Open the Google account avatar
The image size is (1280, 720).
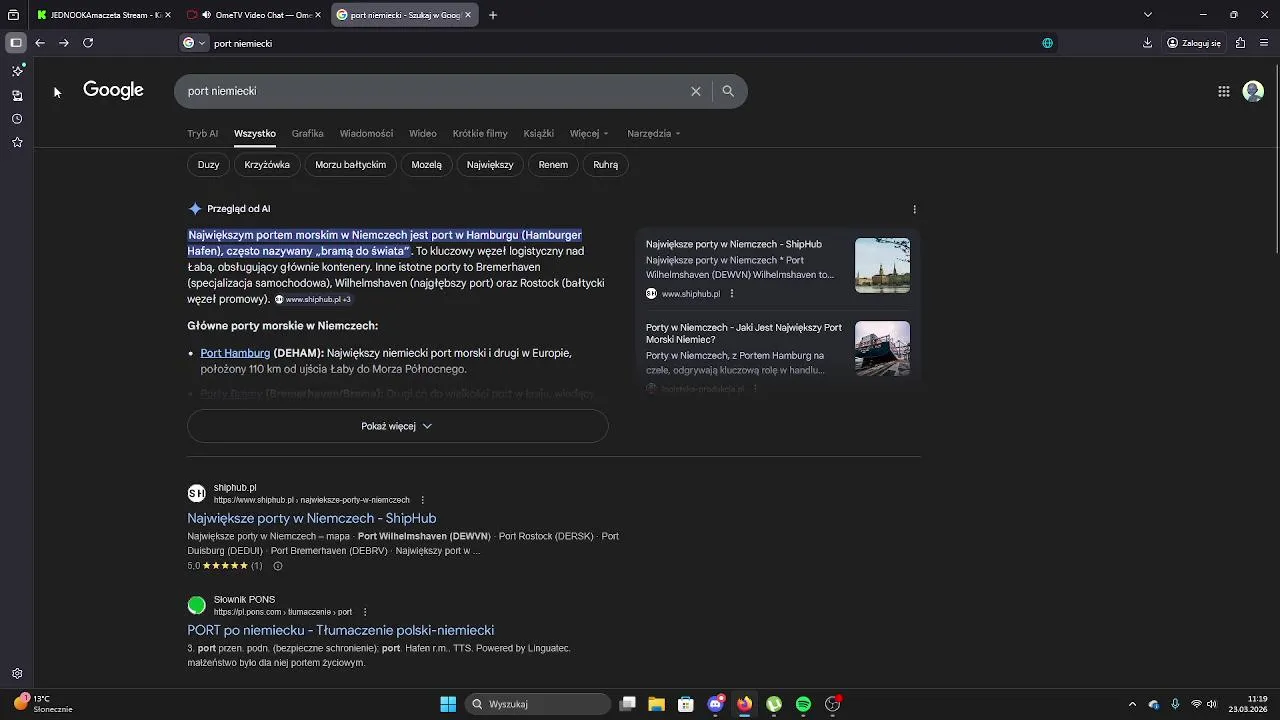click(1253, 91)
